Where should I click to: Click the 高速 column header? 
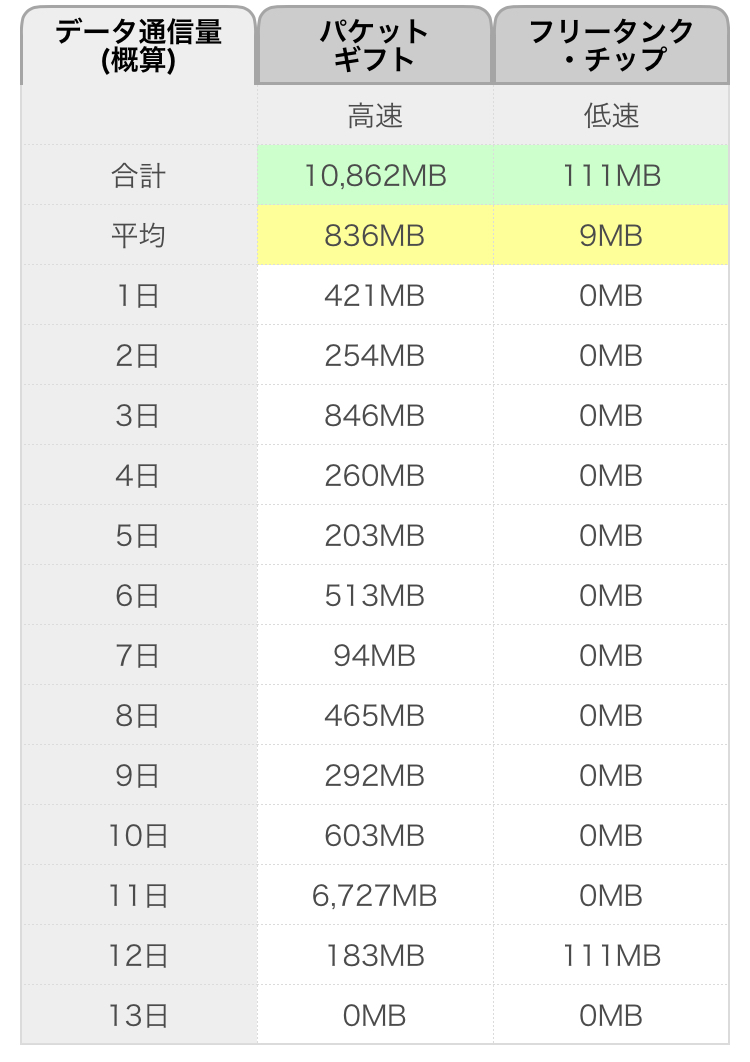(375, 116)
